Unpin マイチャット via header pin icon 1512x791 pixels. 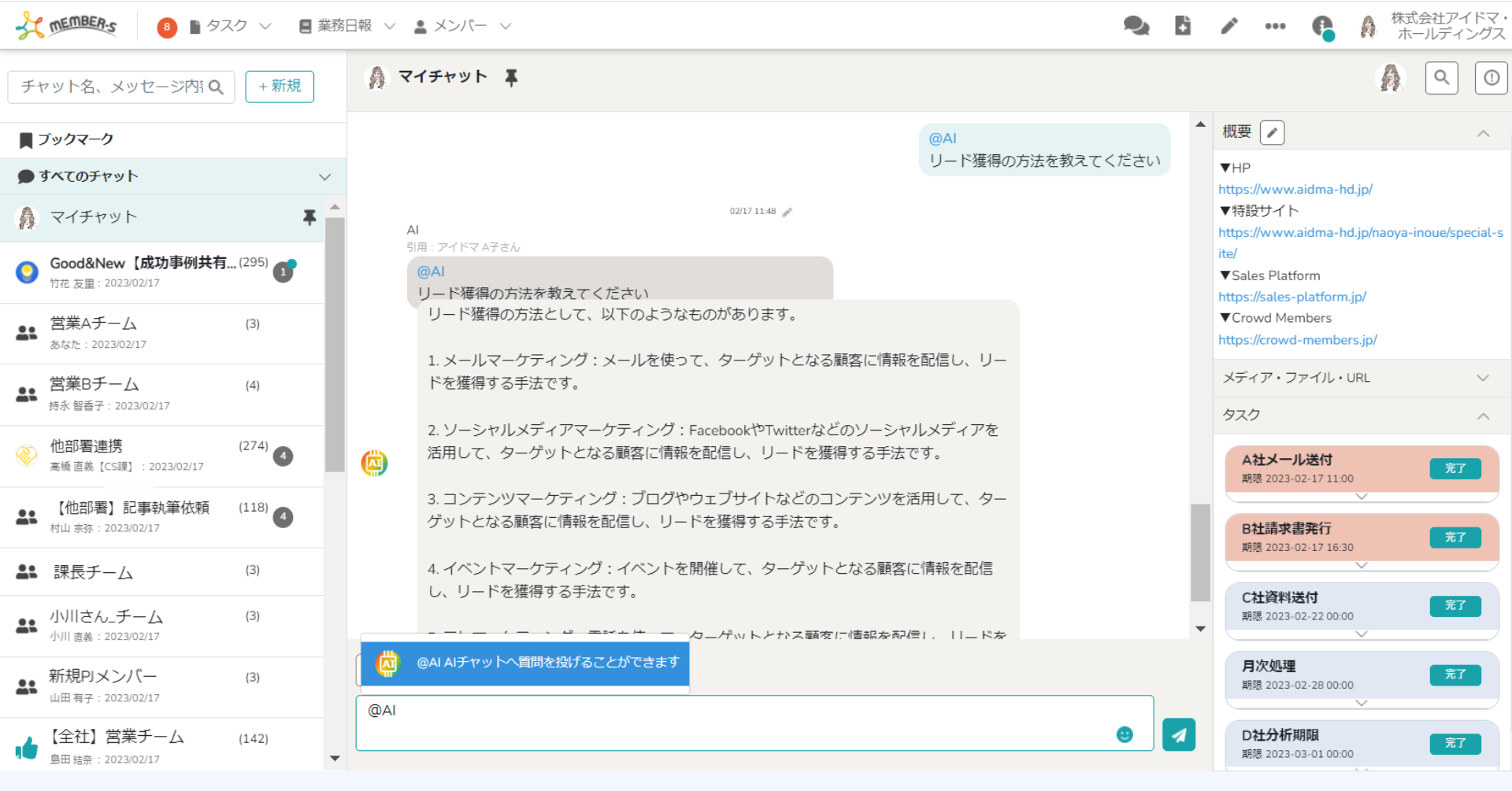(x=511, y=77)
